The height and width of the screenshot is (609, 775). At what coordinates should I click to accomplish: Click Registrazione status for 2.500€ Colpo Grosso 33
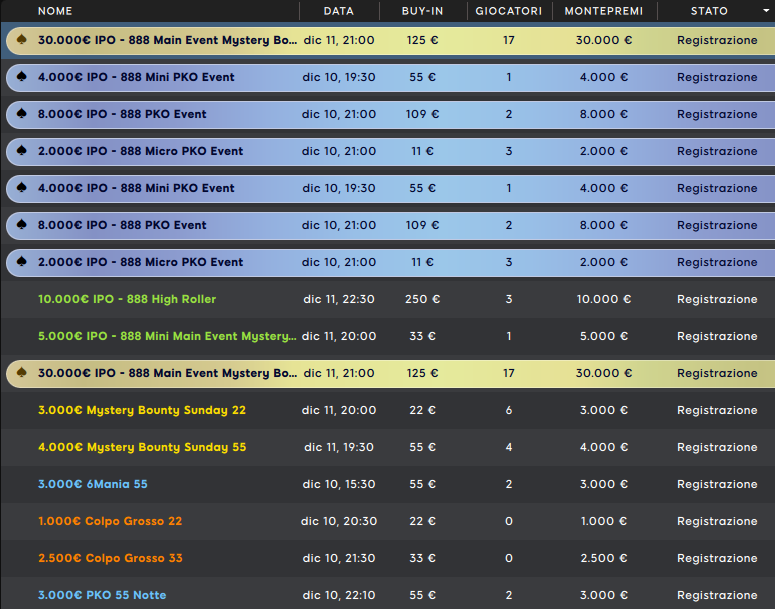(x=717, y=558)
